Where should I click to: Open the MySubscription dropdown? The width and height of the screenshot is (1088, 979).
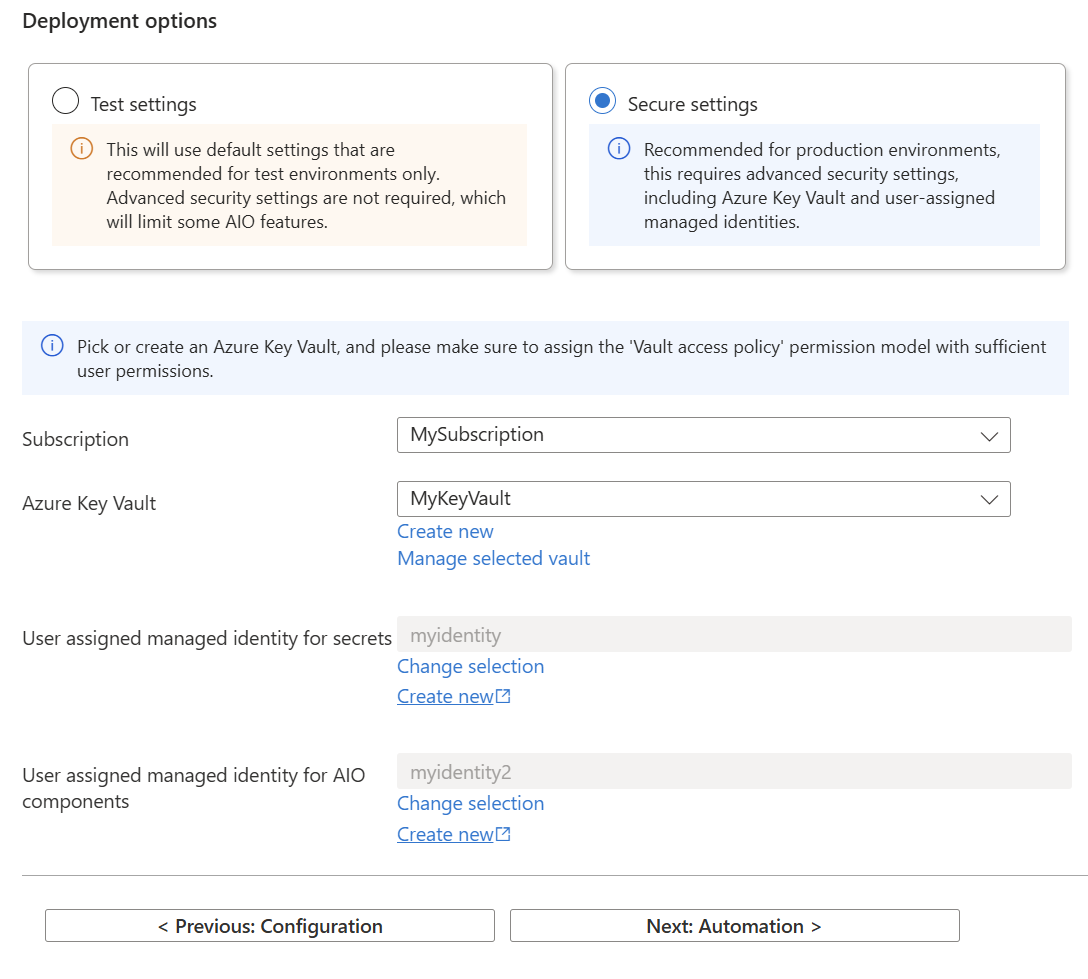point(703,435)
